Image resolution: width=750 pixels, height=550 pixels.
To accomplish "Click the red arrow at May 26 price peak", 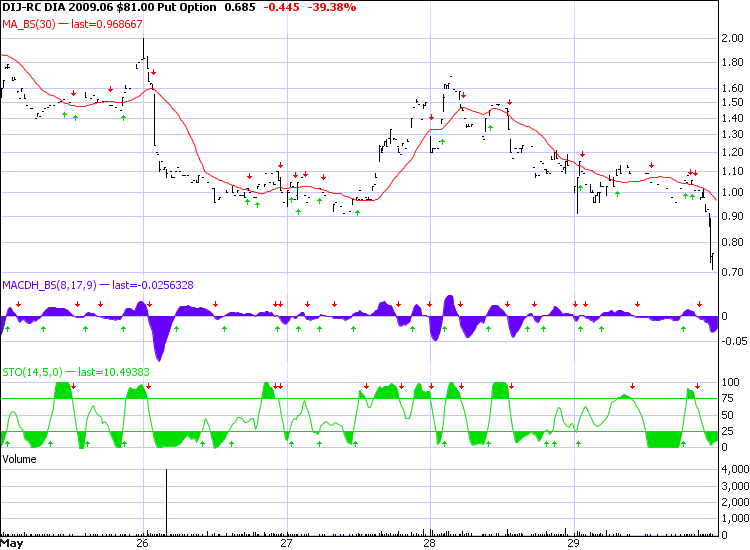I will (x=153, y=73).
